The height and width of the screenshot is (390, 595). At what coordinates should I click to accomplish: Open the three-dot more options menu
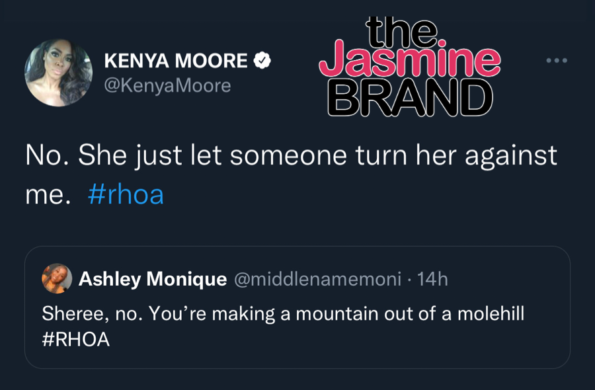click(557, 60)
